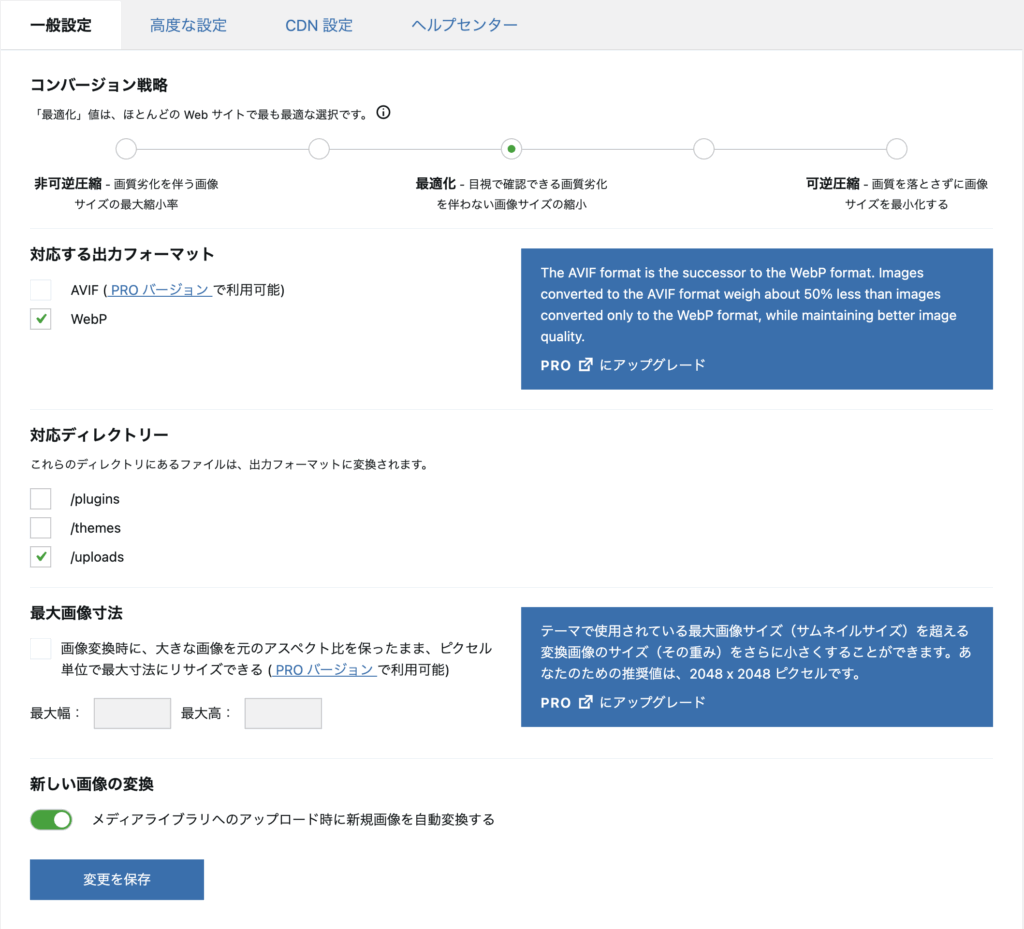Click the 可逆圧縮 label under the slider
Viewport: 1024px width, 929px height.
(833, 184)
